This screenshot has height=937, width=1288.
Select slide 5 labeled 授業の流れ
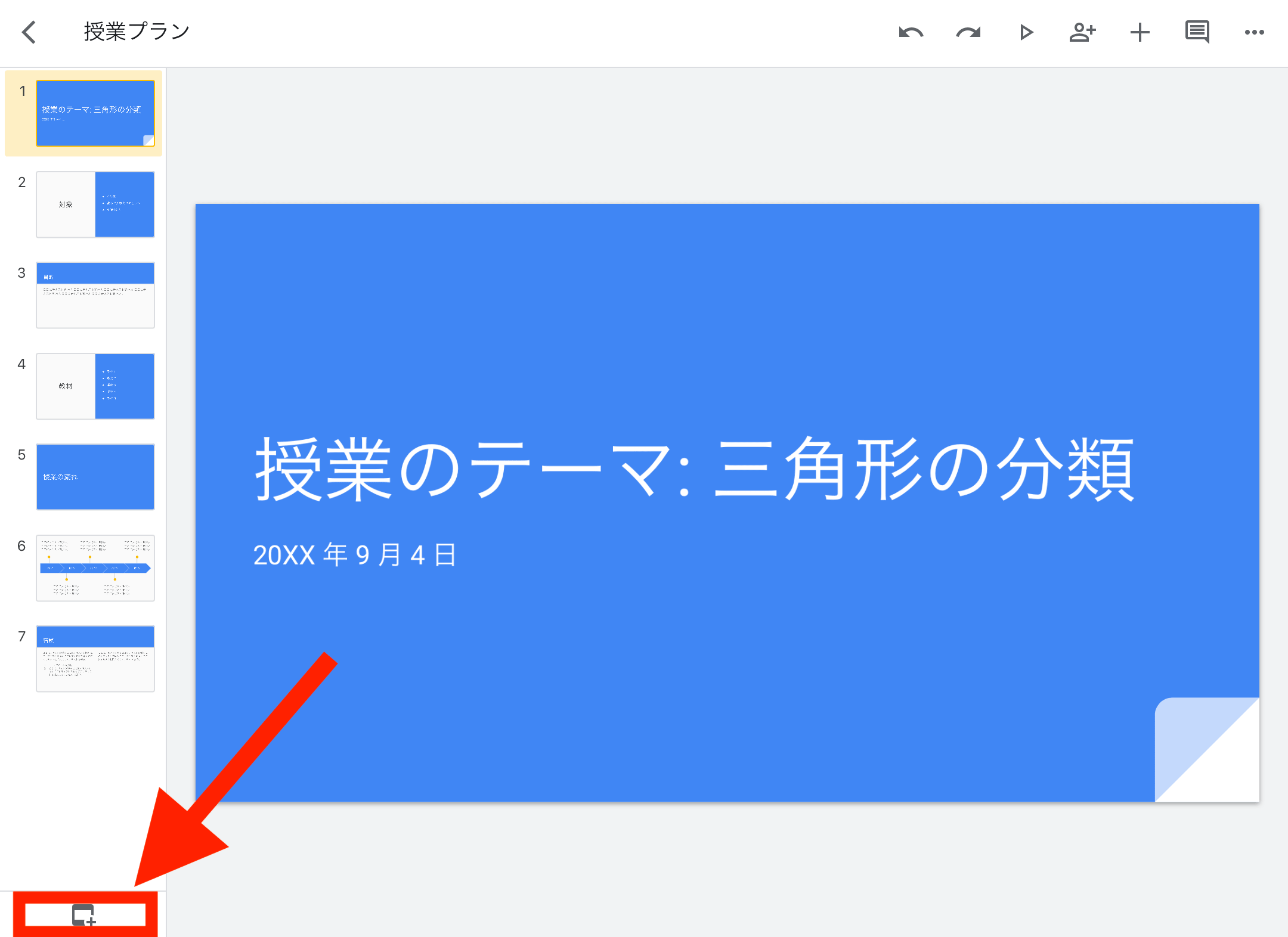tap(95, 477)
